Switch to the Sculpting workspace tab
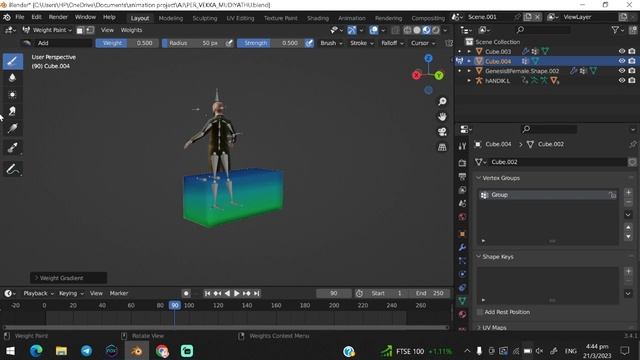The height and width of the screenshot is (360, 640). click(204, 18)
